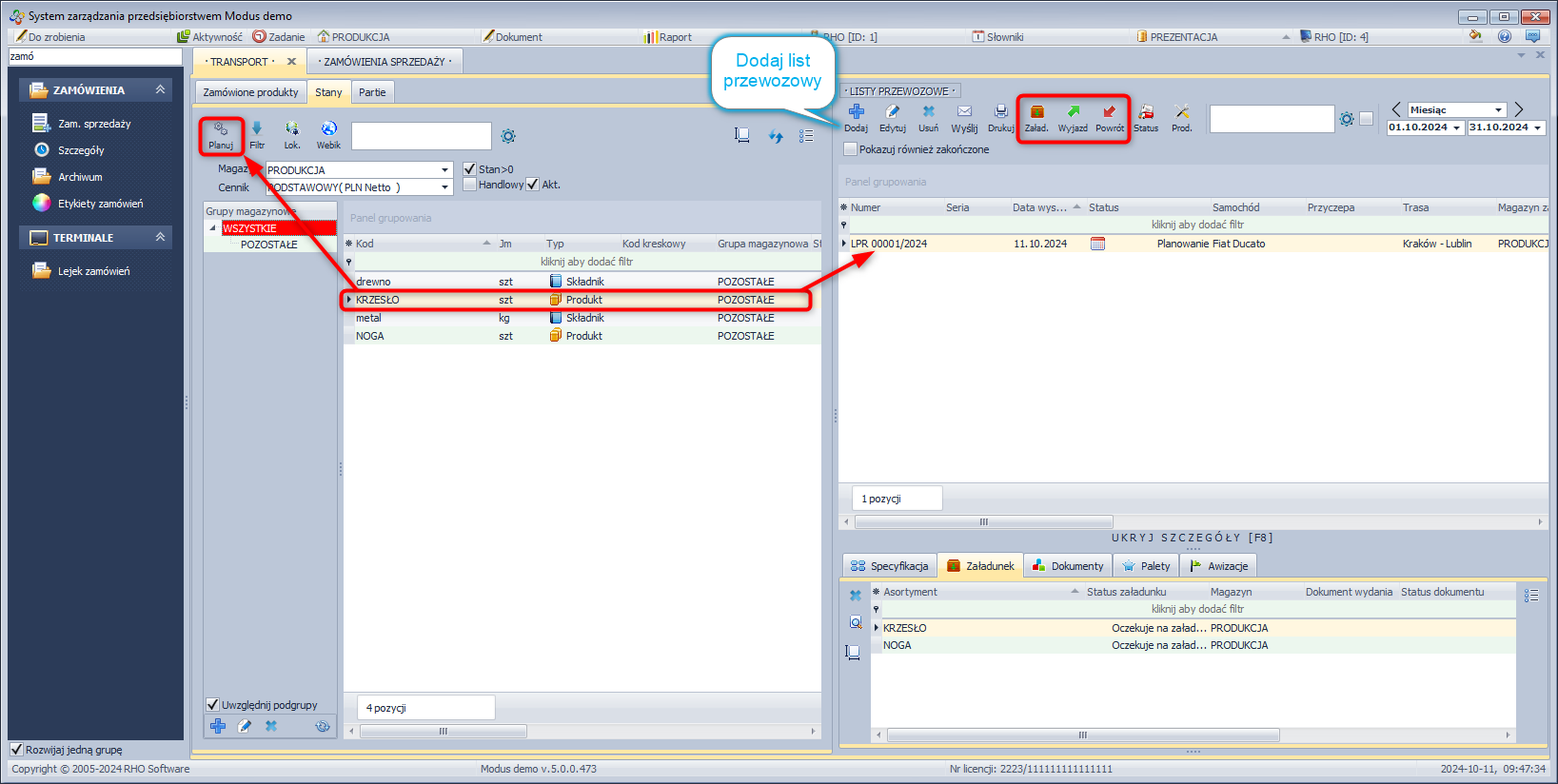Image resolution: width=1558 pixels, height=784 pixels.
Task: Open the Webik tool icon
Action: [328, 134]
